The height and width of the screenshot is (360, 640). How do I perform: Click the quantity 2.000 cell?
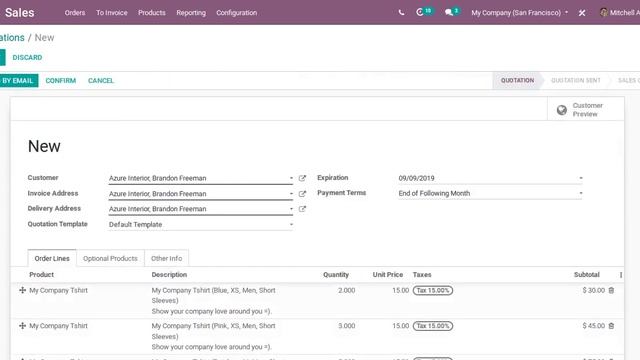pyautogui.click(x=347, y=290)
